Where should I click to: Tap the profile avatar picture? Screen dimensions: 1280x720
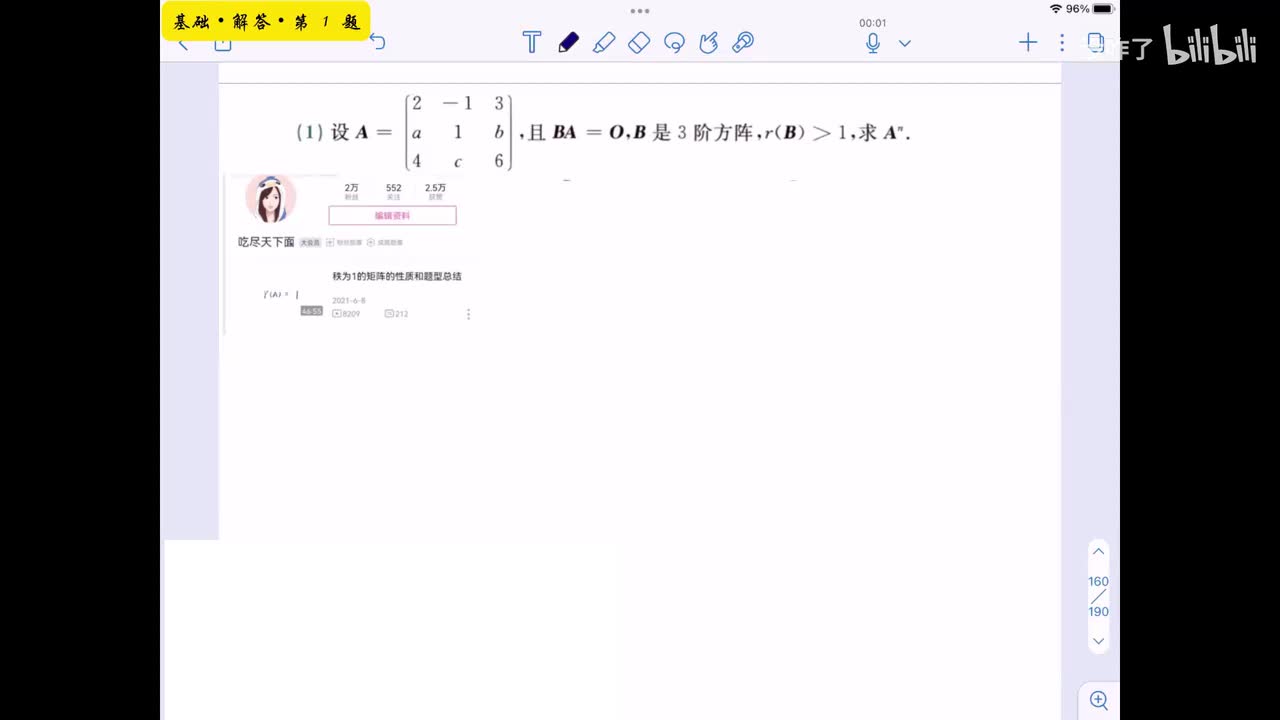coord(270,199)
